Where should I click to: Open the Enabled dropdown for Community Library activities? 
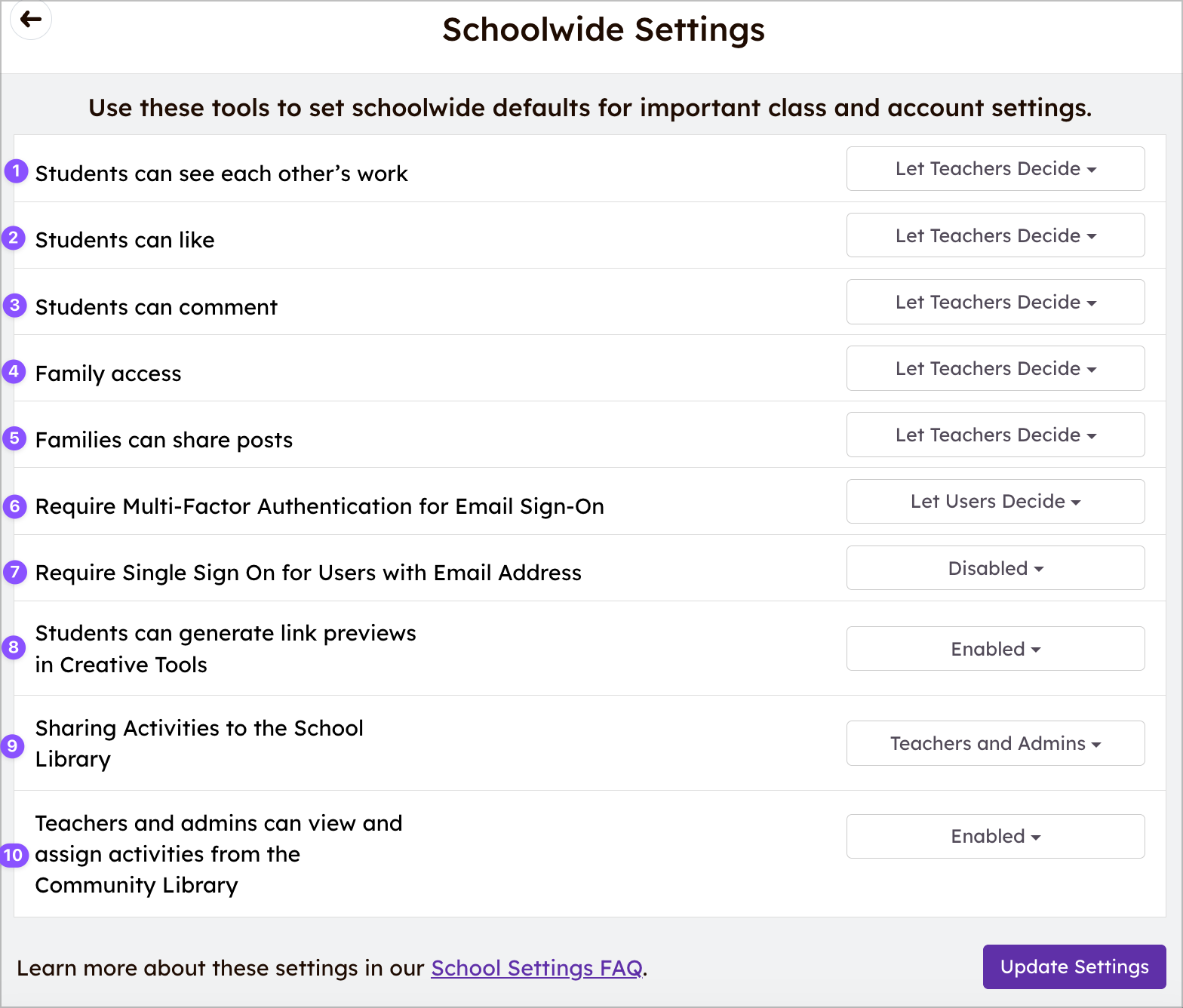point(994,836)
